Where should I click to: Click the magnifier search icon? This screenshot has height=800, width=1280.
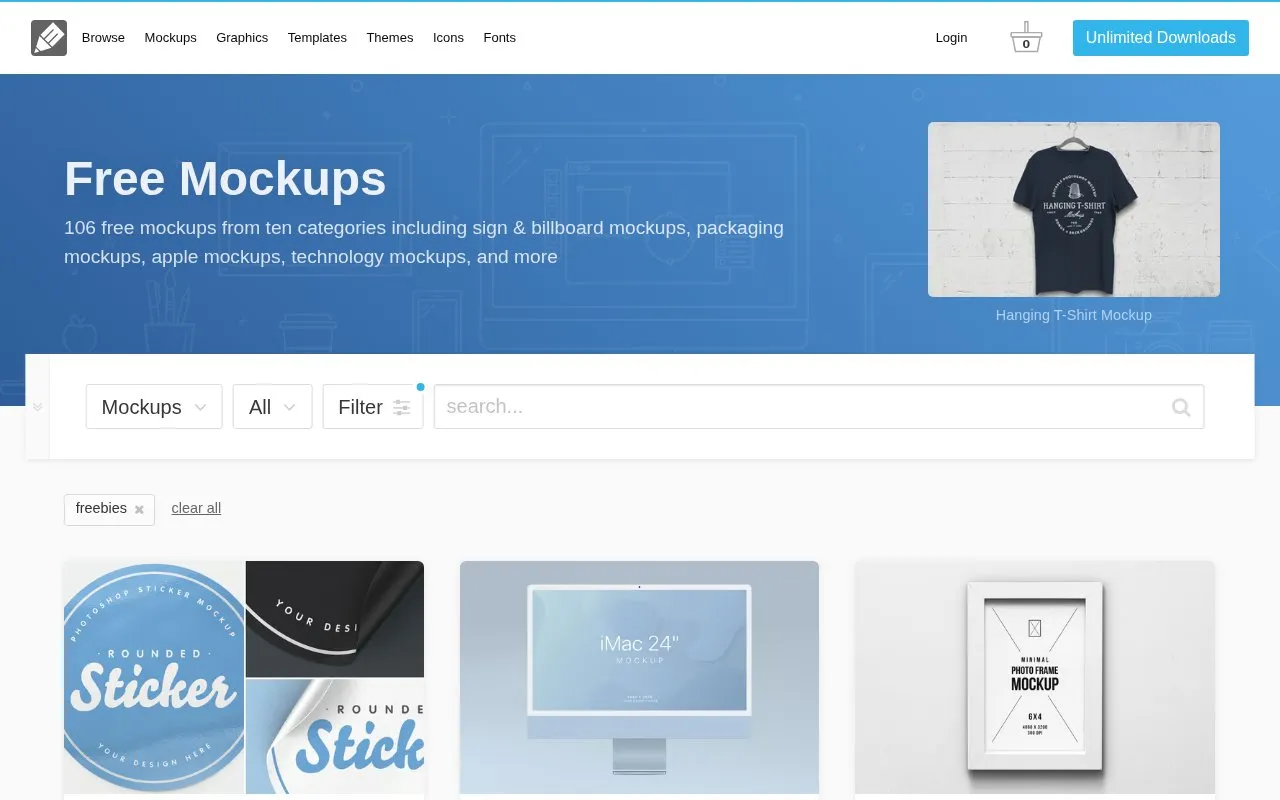pyautogui.click(x=1181, y=407)
